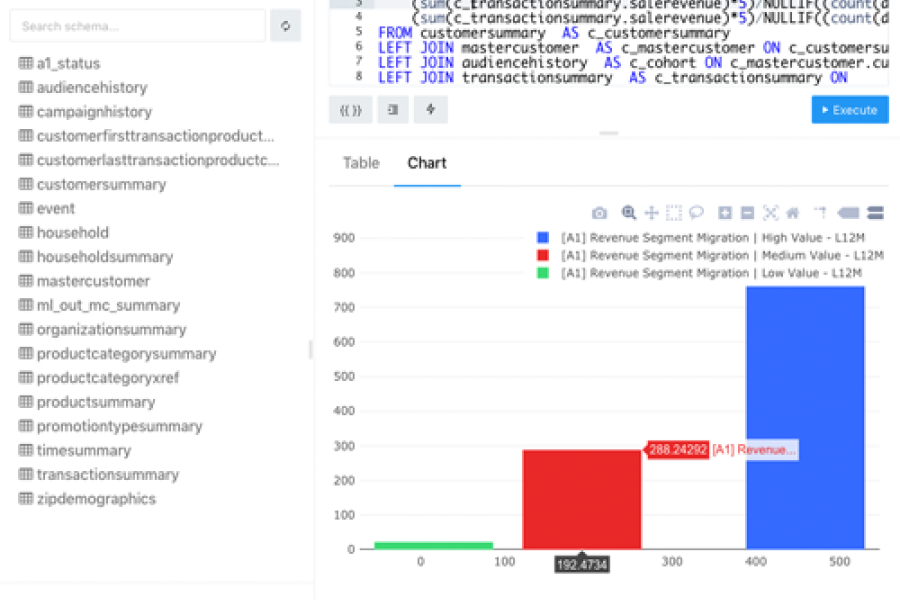Zoom in on the chart
The image size is (900, 600).
pyautogui.click(x=724, y=213)
